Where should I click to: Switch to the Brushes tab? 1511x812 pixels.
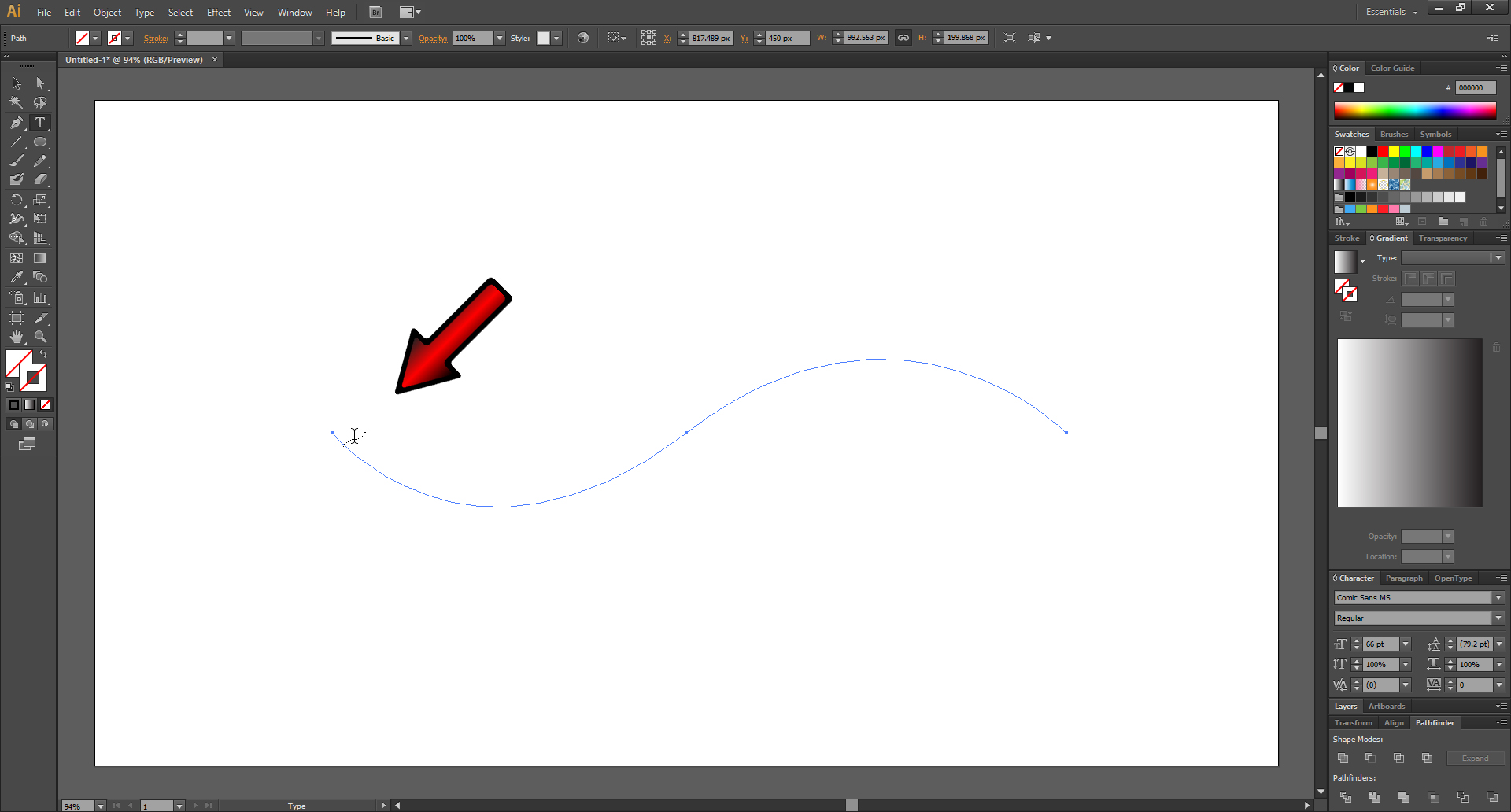coord(1394,135)
